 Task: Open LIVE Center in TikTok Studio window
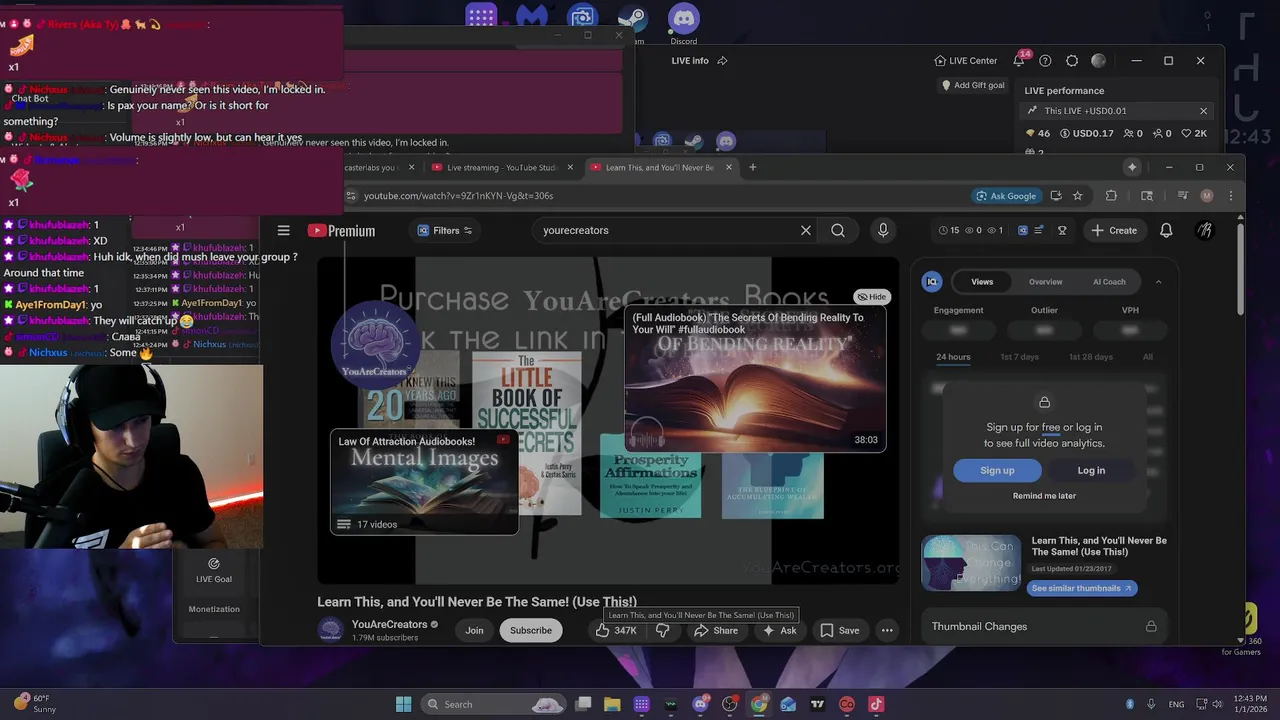click(965, 60)
